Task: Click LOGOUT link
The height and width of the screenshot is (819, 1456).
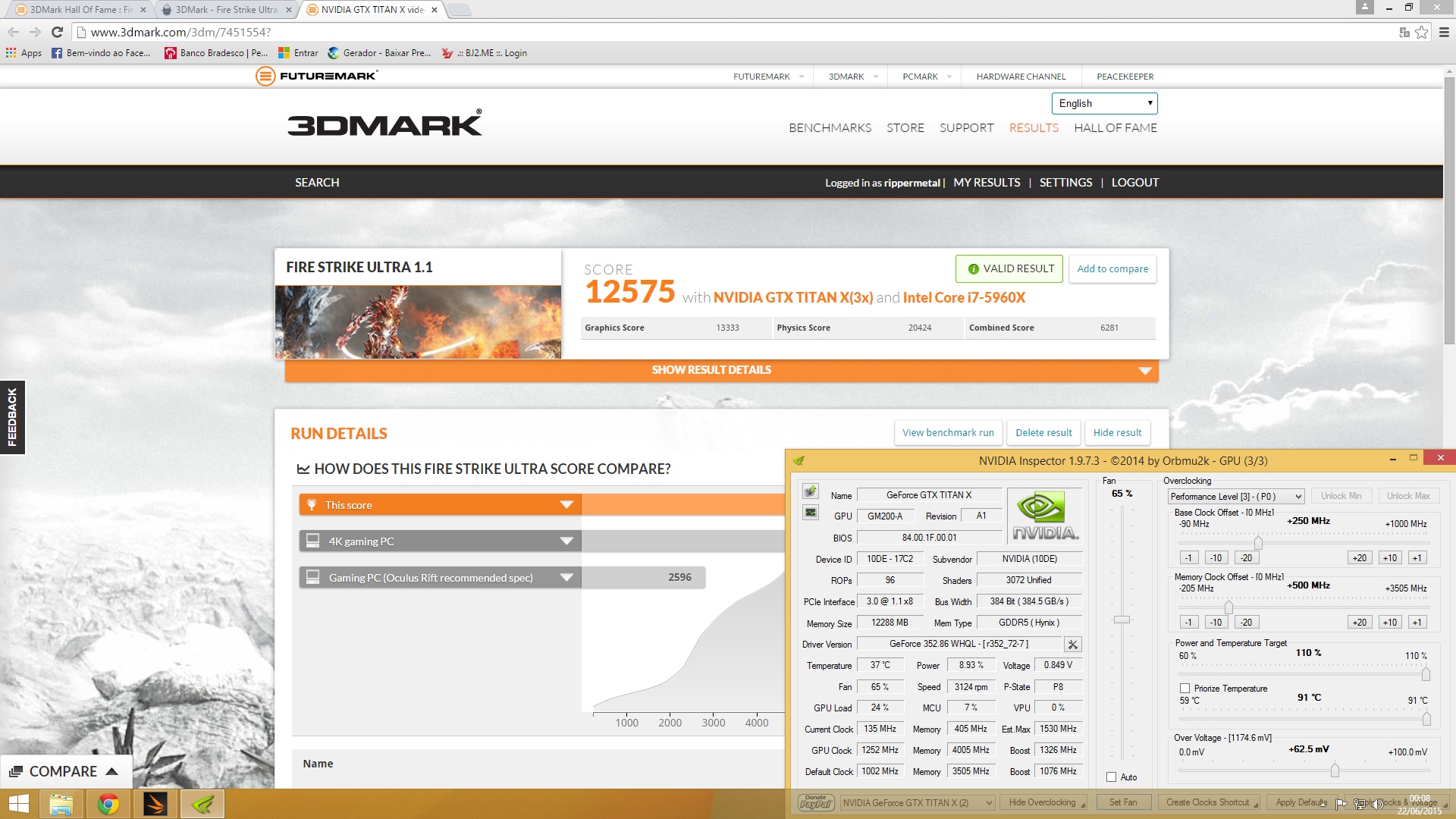Action: pos(1135,183)
